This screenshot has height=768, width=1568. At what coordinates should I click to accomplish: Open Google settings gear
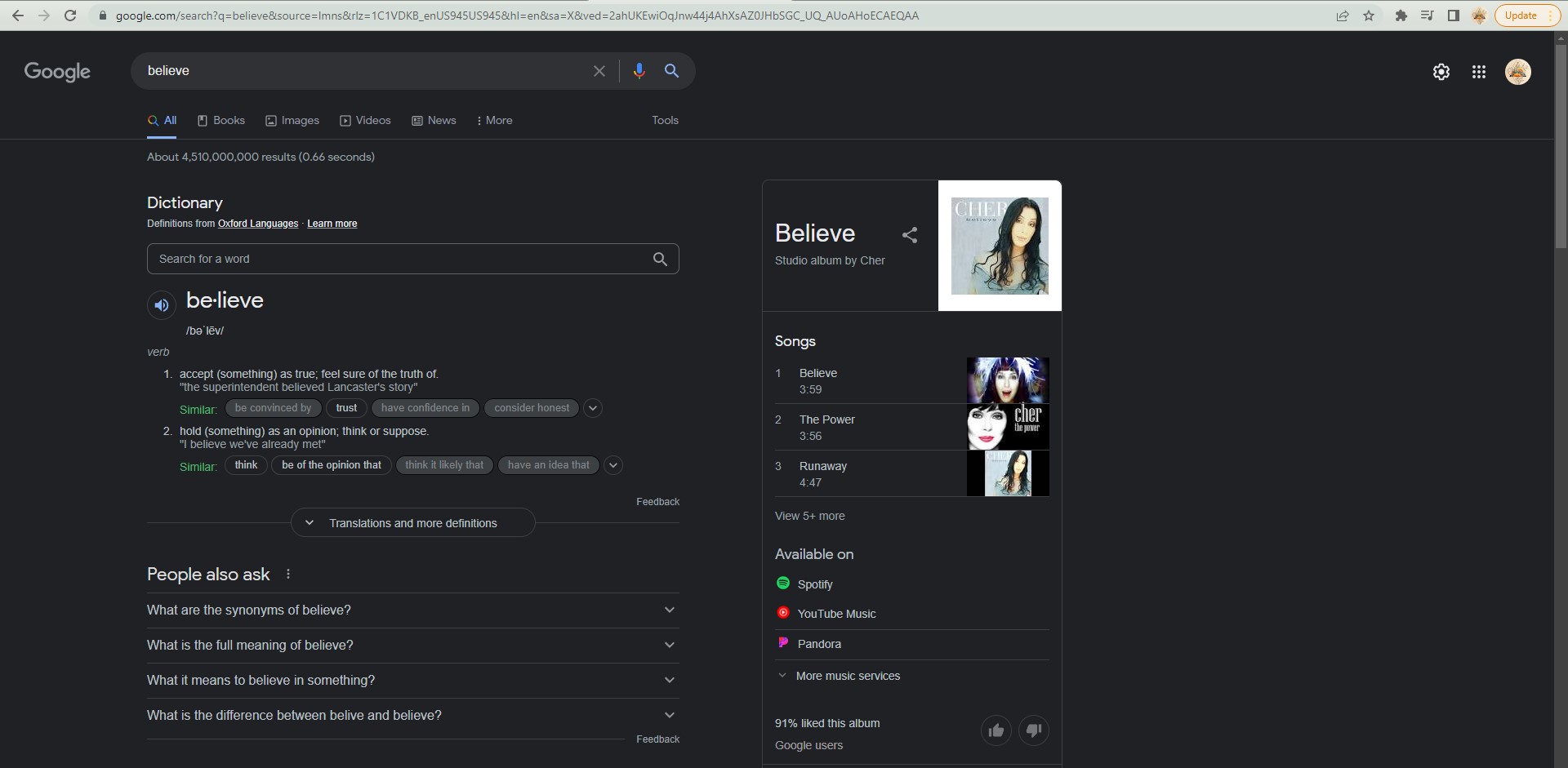pyautogui.click(x=1441, y=72)
